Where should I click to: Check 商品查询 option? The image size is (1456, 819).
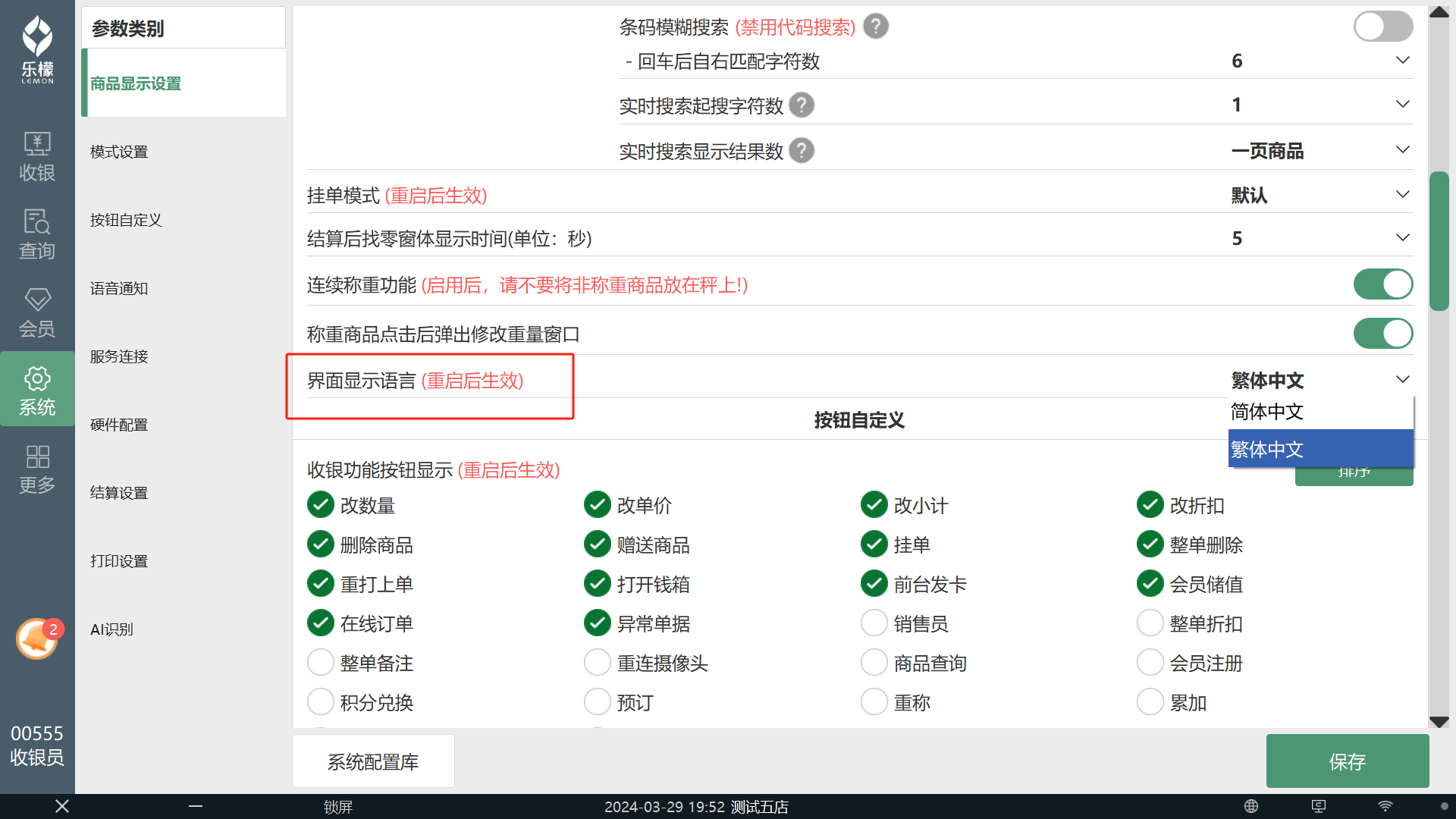click(x=874, y=662)
